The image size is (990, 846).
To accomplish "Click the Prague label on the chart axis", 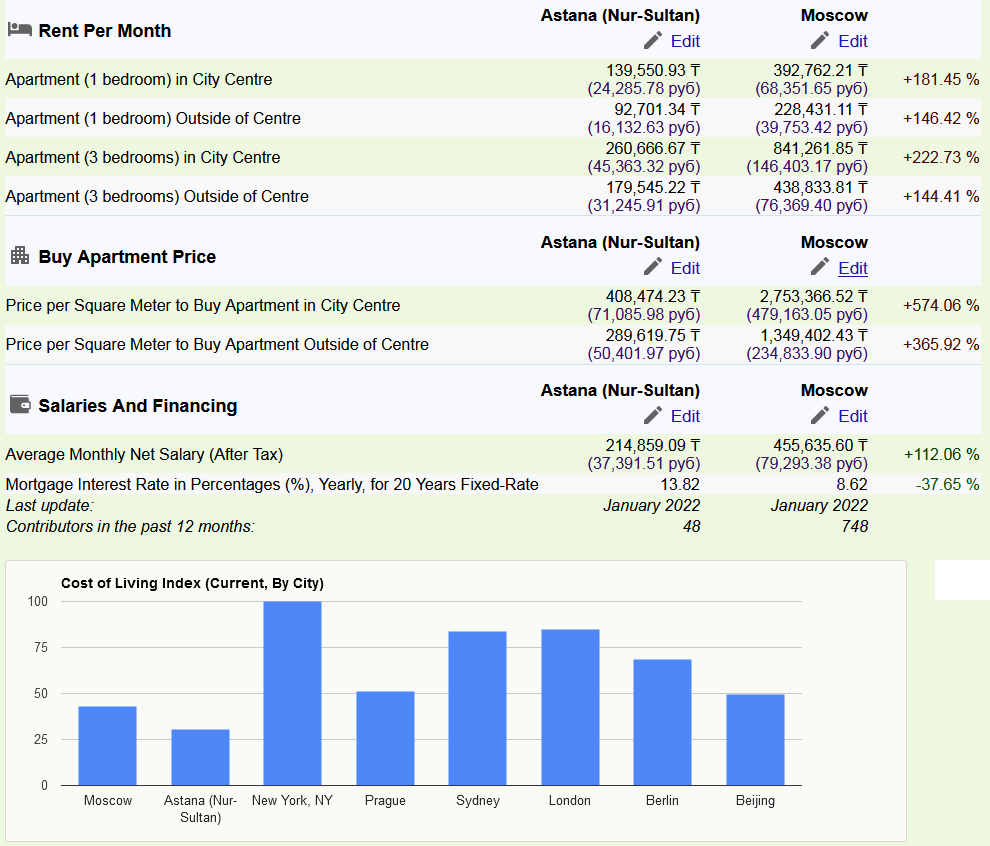I will [x=385, y=801].
